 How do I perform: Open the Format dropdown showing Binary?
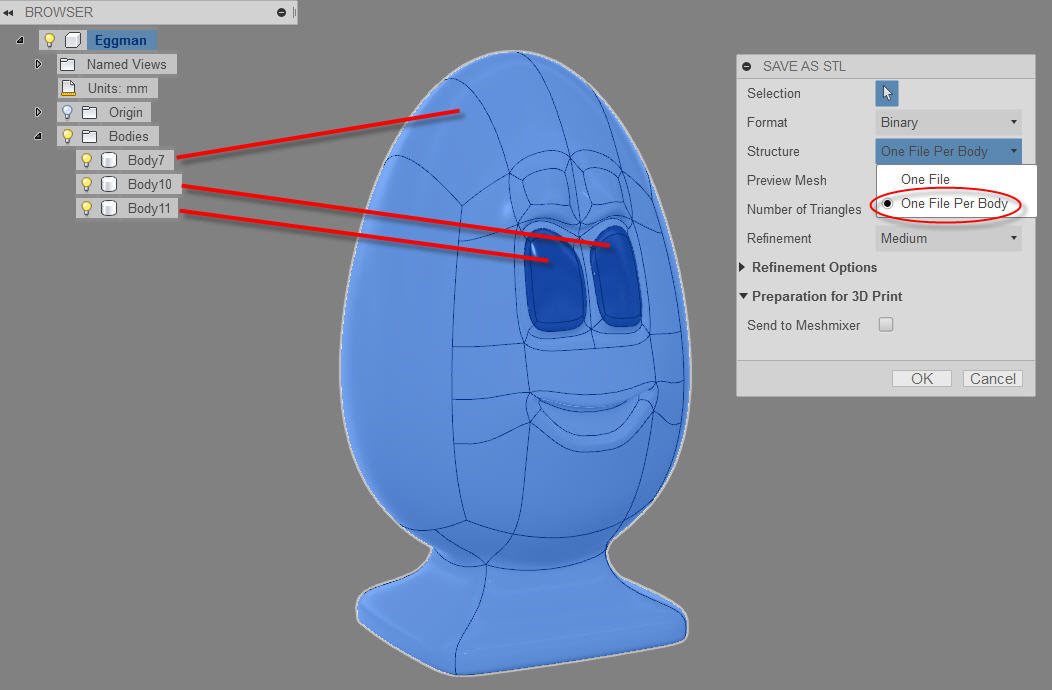(x=948, y=122)
